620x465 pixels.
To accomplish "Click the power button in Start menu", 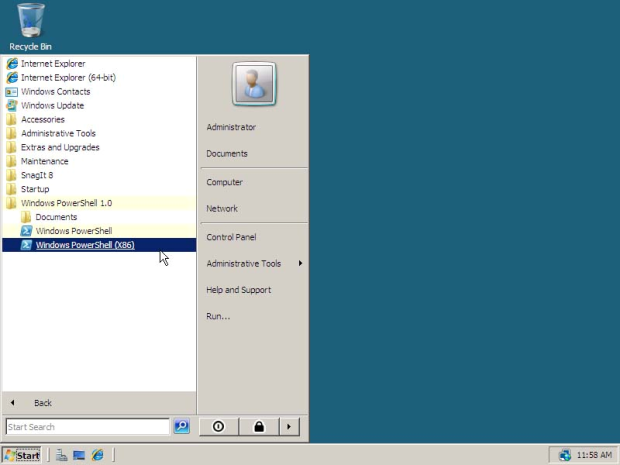I will pos(219,427).
